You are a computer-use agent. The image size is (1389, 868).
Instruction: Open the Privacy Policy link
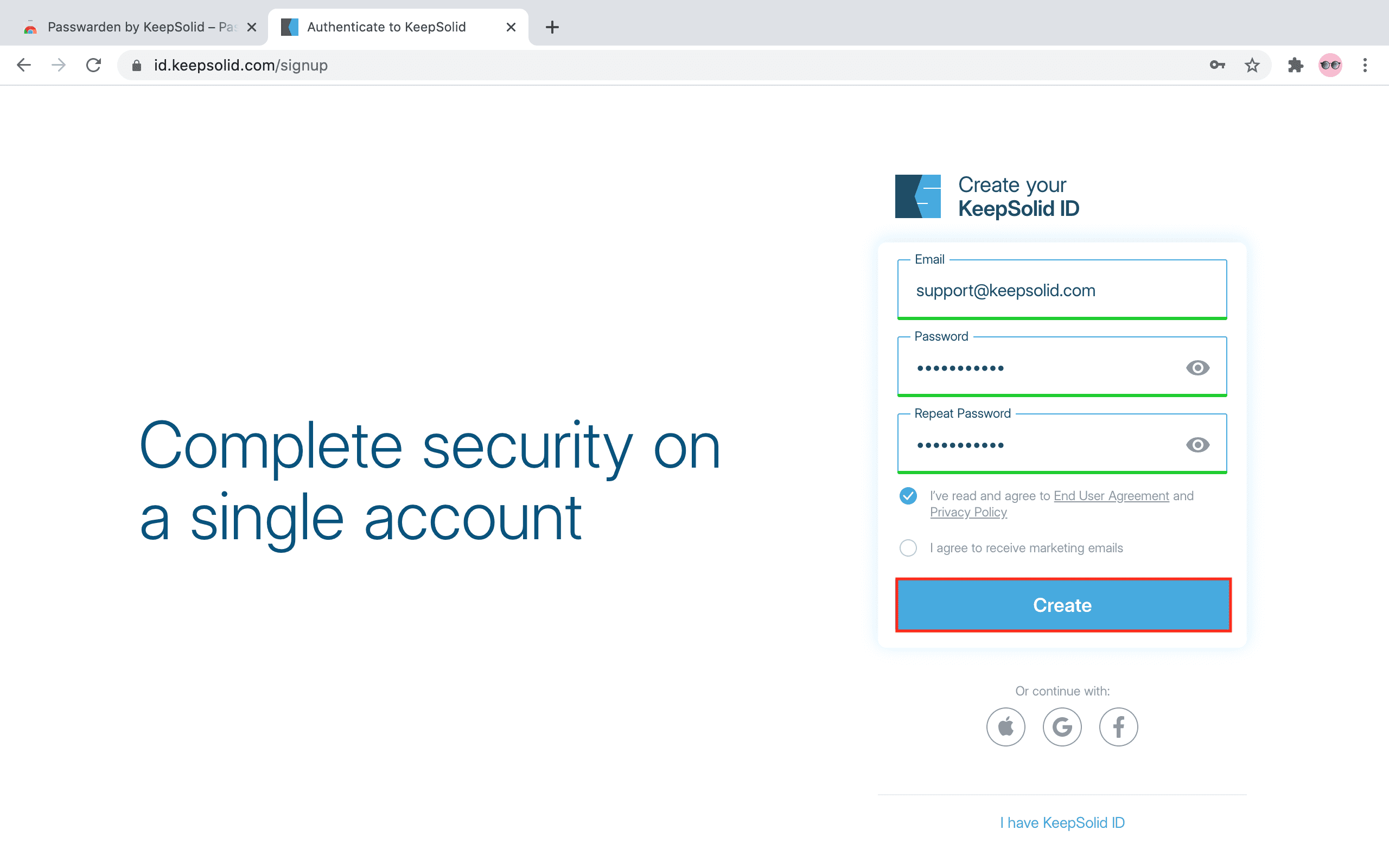[969, 512]
